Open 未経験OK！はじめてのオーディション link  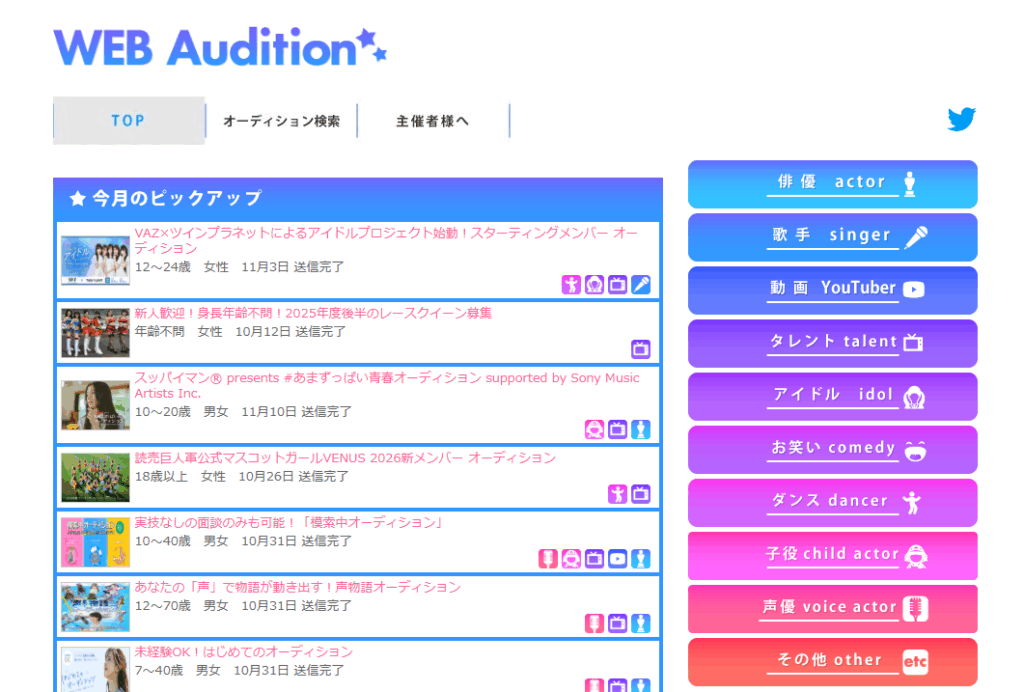(243, 652)
